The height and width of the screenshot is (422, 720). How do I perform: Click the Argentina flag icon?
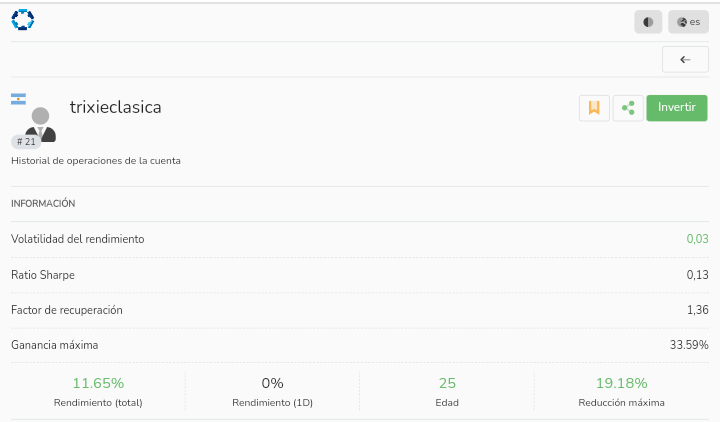[18, 99]
